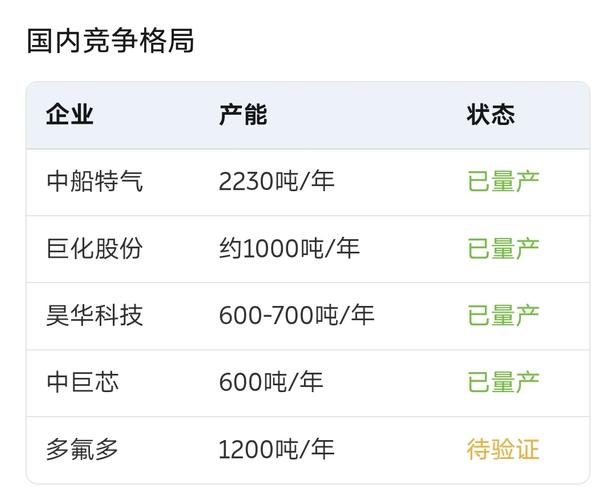
Task: Select the 1200吨/年 capacity cell
Action: click(x=277, y=449)
